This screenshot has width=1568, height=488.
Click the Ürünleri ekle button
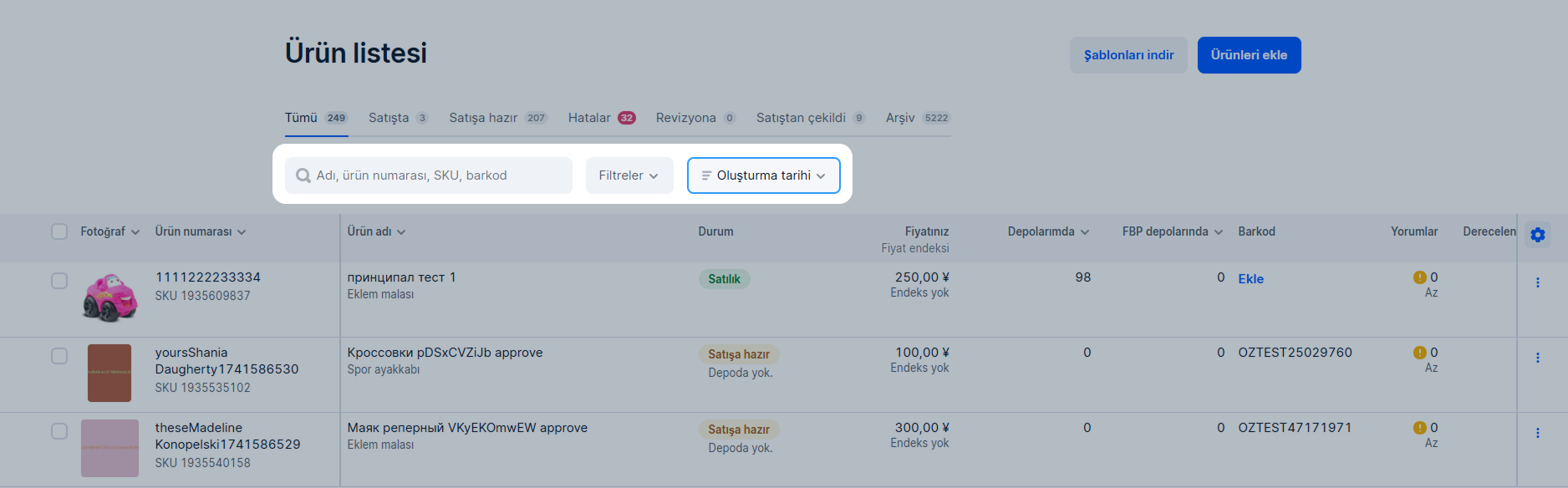pos(1249,55)
